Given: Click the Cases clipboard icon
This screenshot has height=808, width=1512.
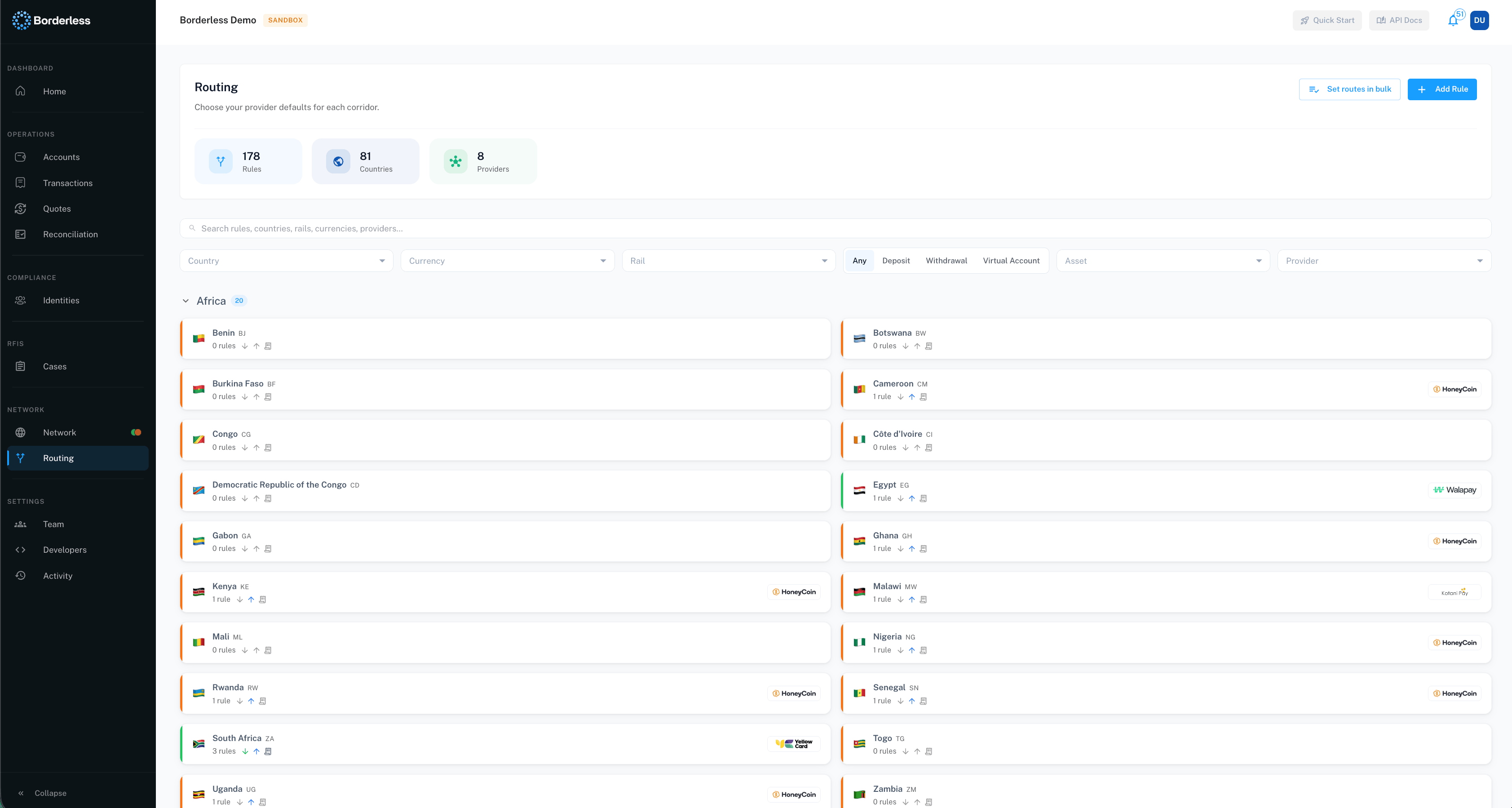Looking at the screenshot, I should point(21,366).
